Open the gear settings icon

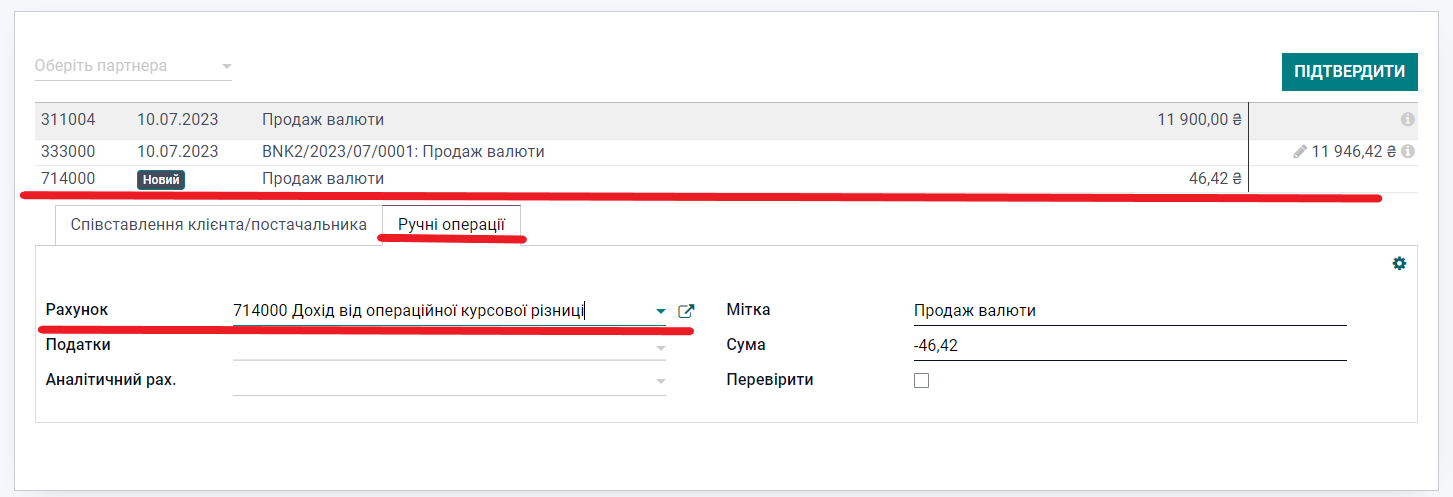coord(1399,263)
